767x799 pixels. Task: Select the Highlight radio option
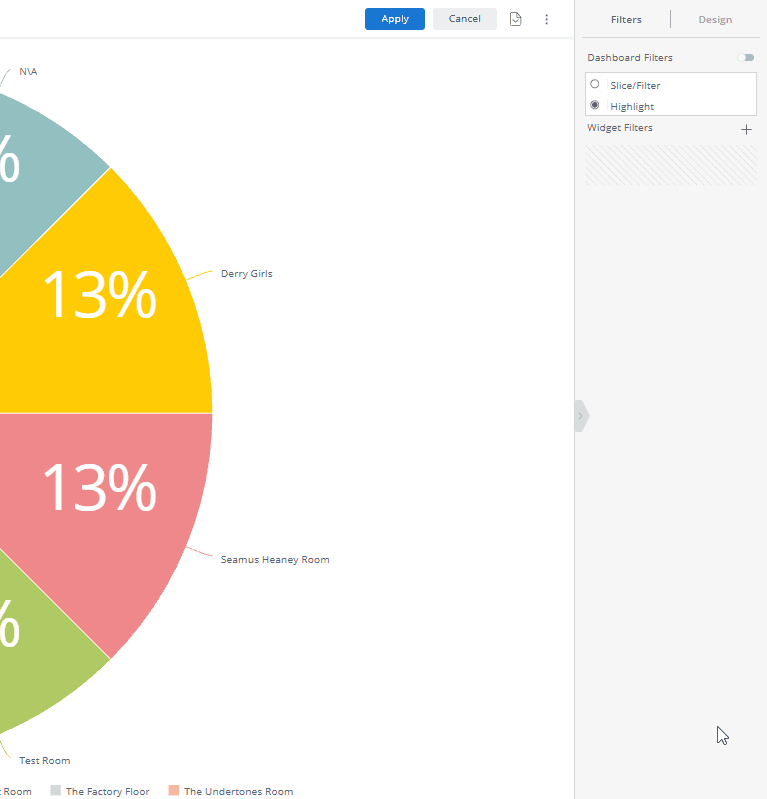tap(595, 105)
